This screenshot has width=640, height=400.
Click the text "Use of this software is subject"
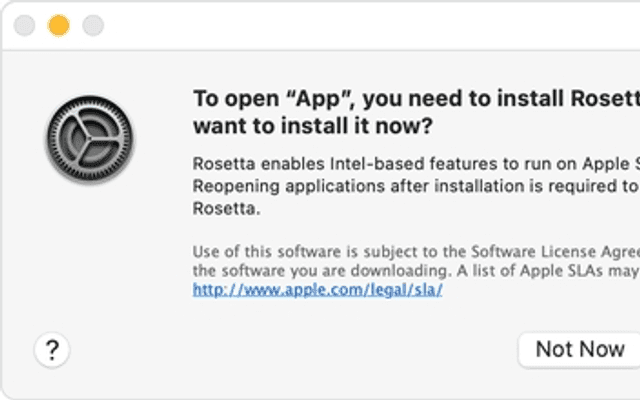tap(305, 251)
